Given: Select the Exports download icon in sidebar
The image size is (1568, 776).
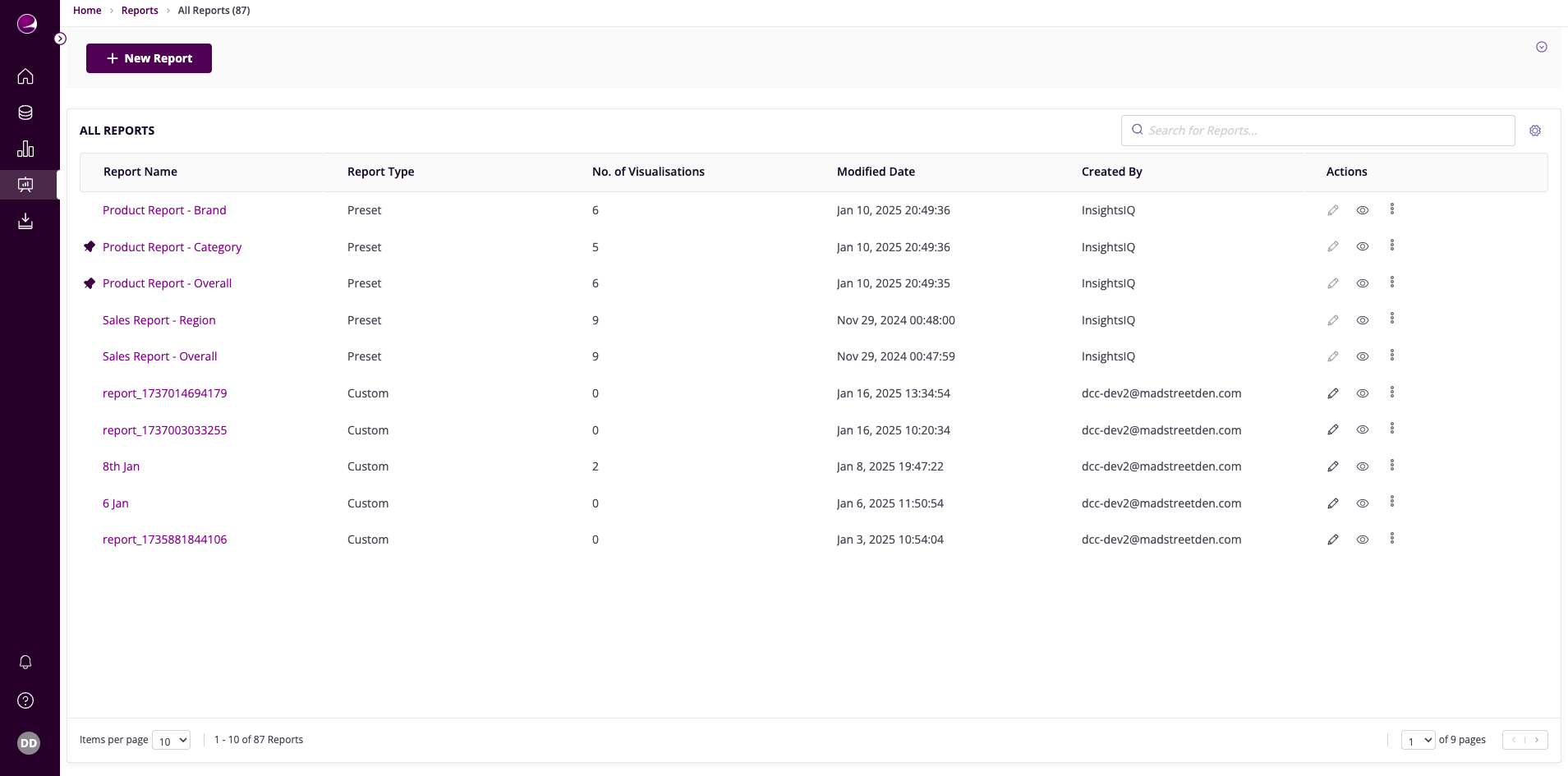Looking at the screenshot, I should click(x=25, y=220).
